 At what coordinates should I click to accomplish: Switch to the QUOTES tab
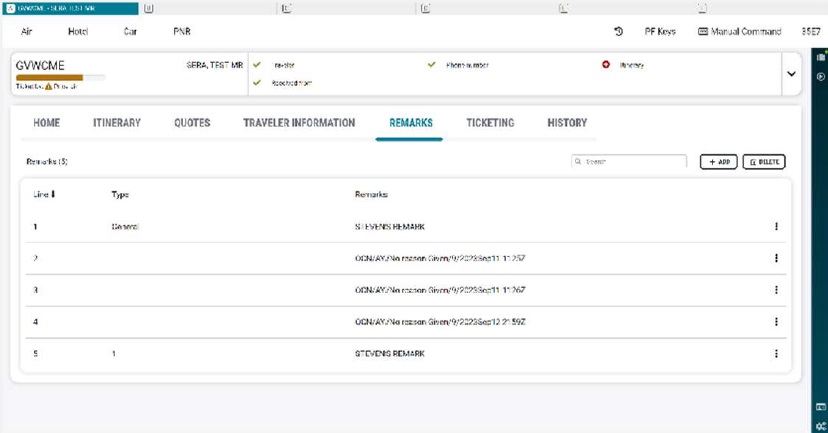[x=192, y=123]
